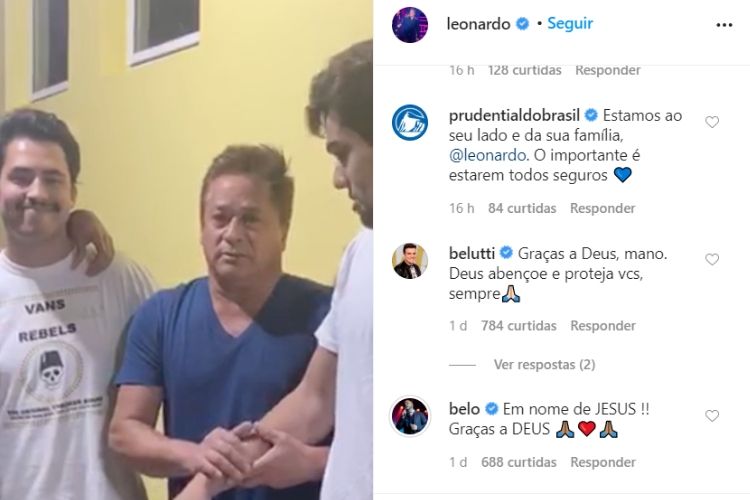Like belo's comment with the heart
The height and width of the screenshot is (500, 750).
click(x=712, y=416)
